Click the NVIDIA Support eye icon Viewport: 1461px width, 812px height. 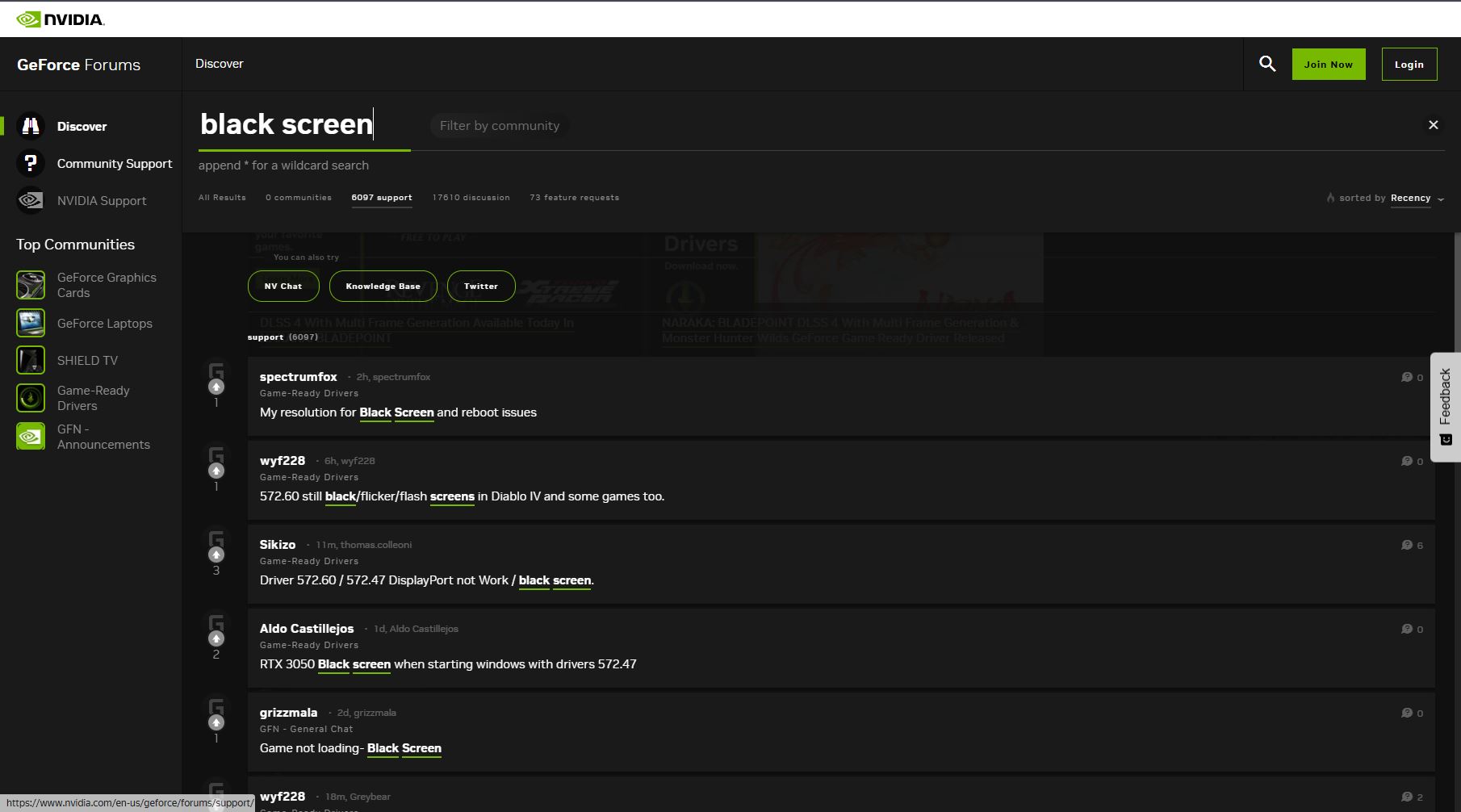[x=31, y=200]
